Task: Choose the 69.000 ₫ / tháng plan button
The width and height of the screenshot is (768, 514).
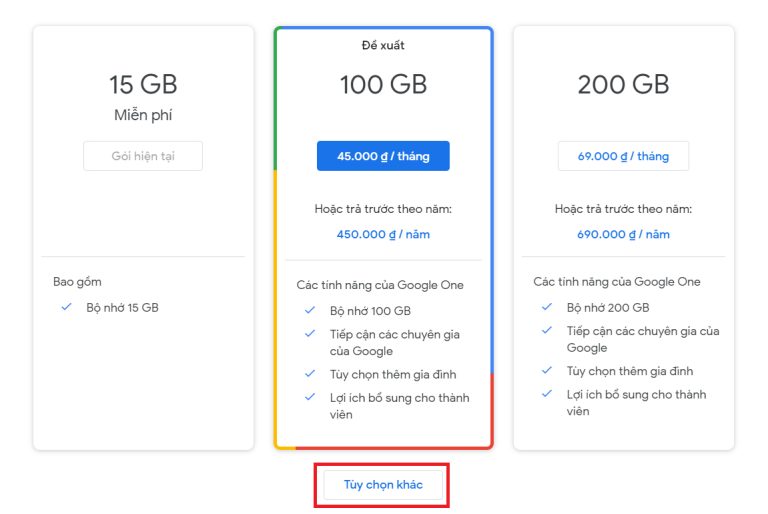Action: [x=623, y=156]
